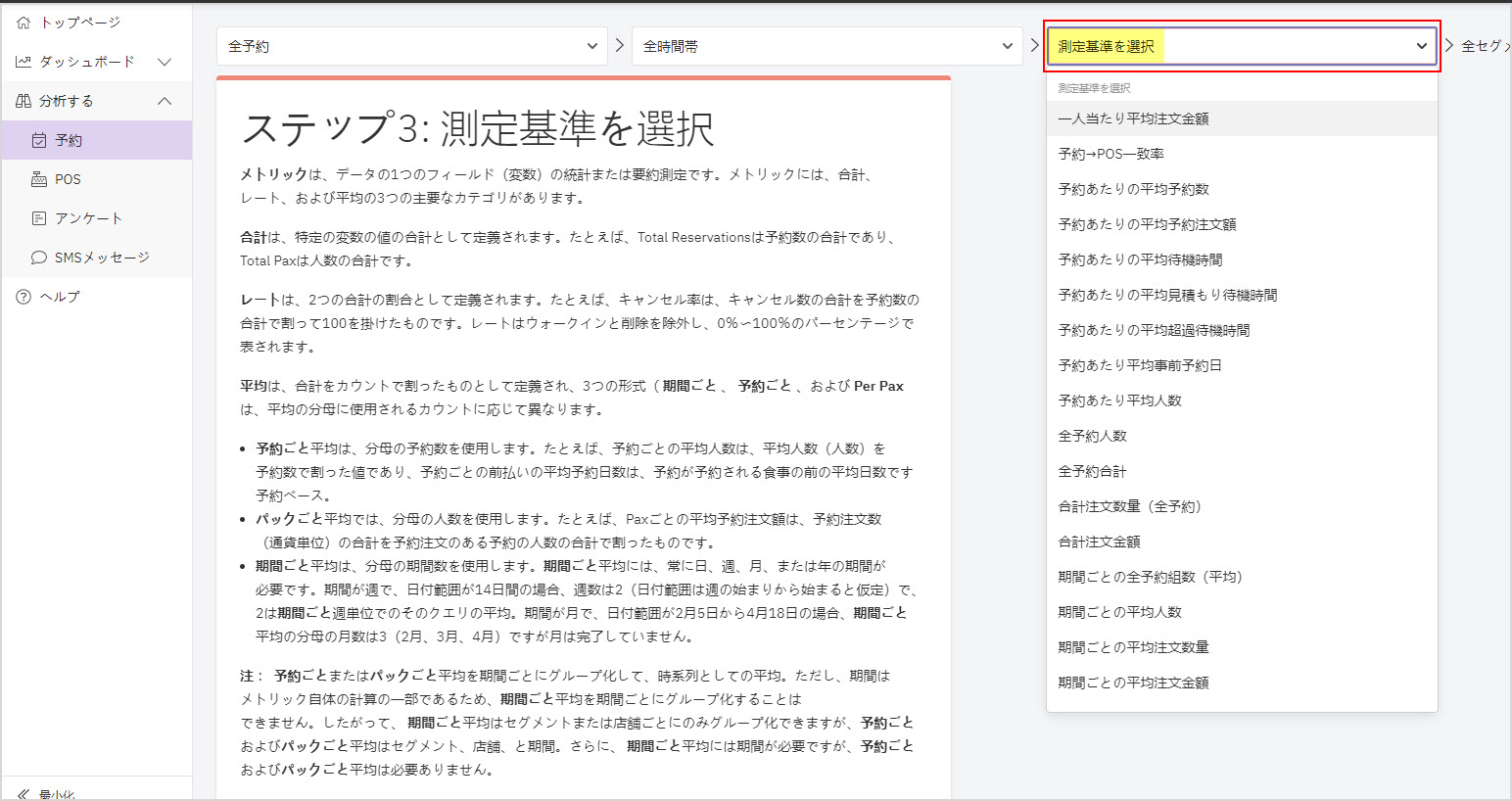This screenshot has width=1512, height=801.
Task: Choose 予約あたり平均事前予約日 option
Action: pos(1242,365)
